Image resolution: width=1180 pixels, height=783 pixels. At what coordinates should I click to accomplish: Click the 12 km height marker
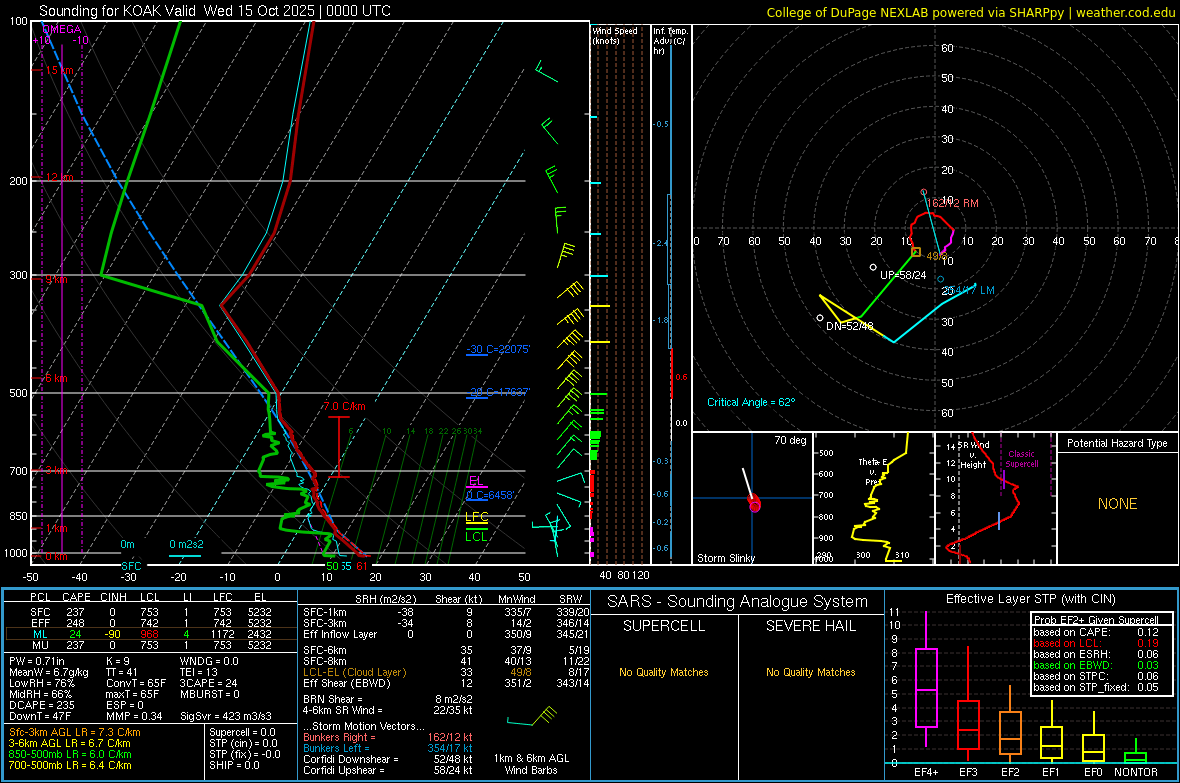click(59, 177)
